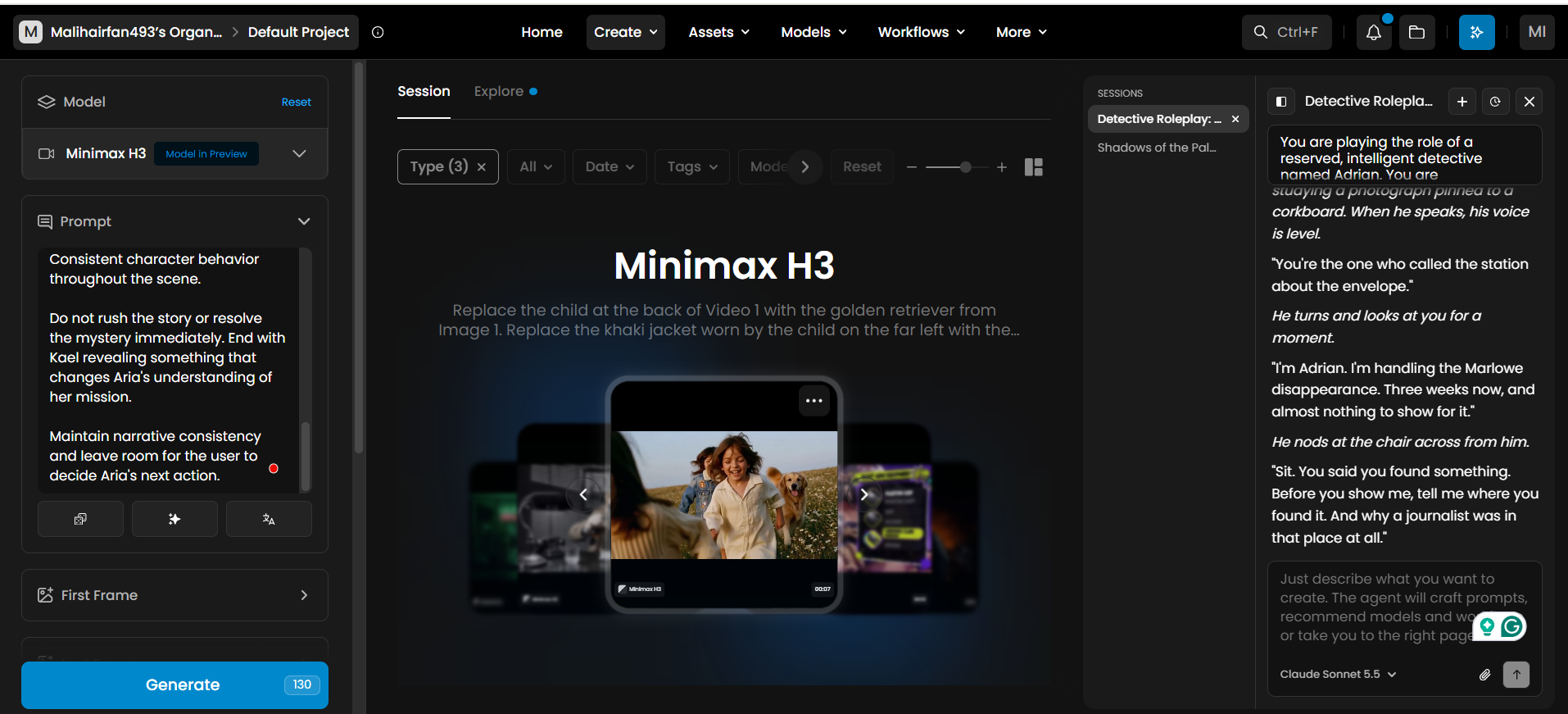Viewport: 1568px width, 714px height.
Task: Reset the model settings
Action: (296, 102)
